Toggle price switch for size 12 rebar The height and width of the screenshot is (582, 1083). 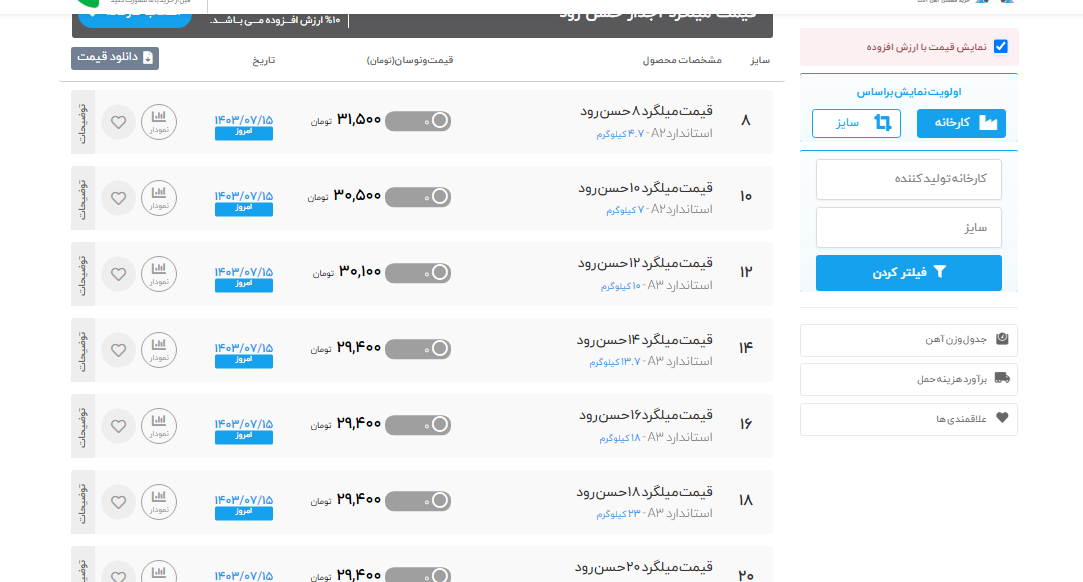[418, 273]
